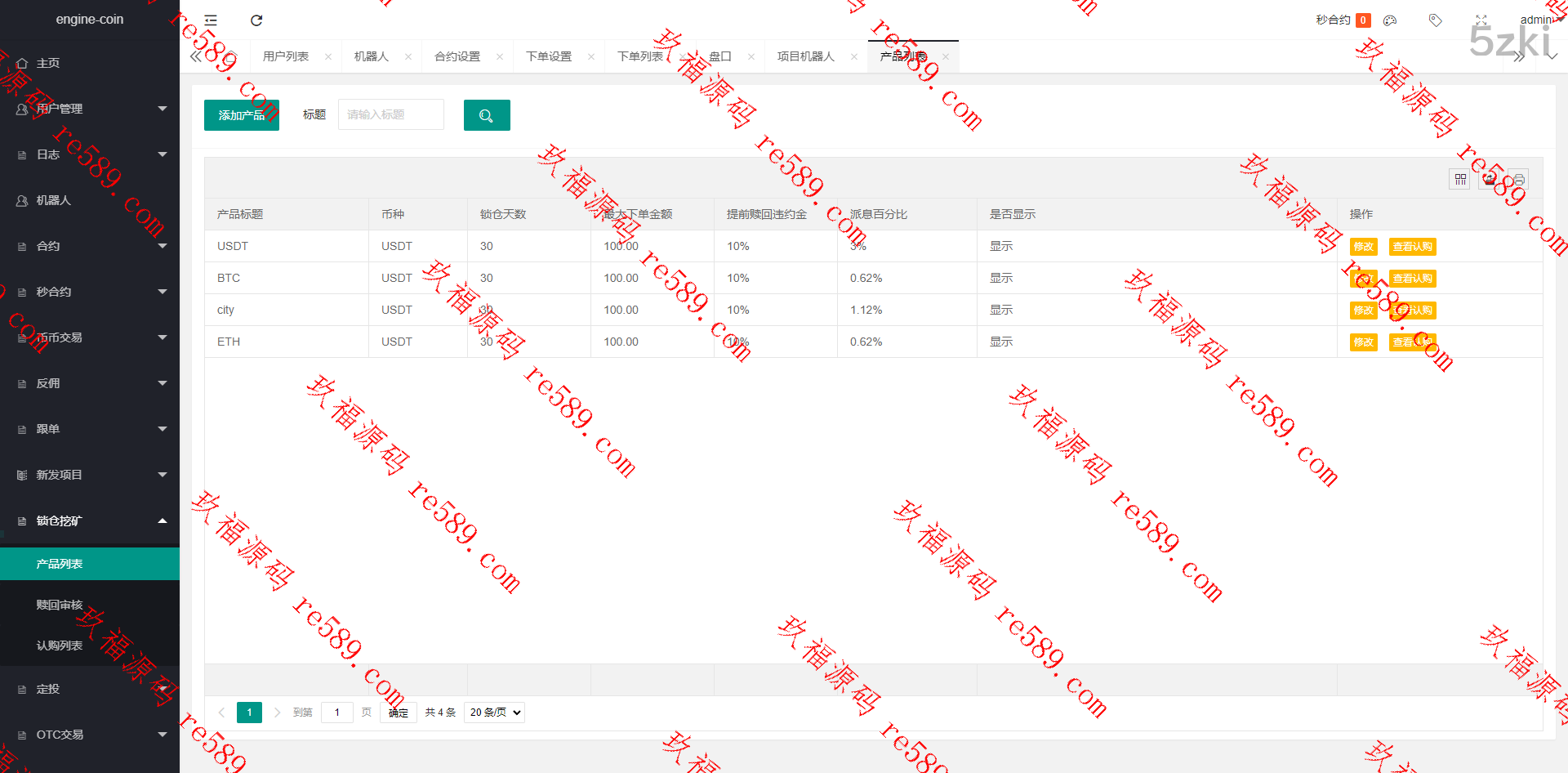Image resolution: width=1568 pixels, height=773 pixels.
Task: Collapse the 锁仓挖矿 sidebar menu
Action: [90, 521]
